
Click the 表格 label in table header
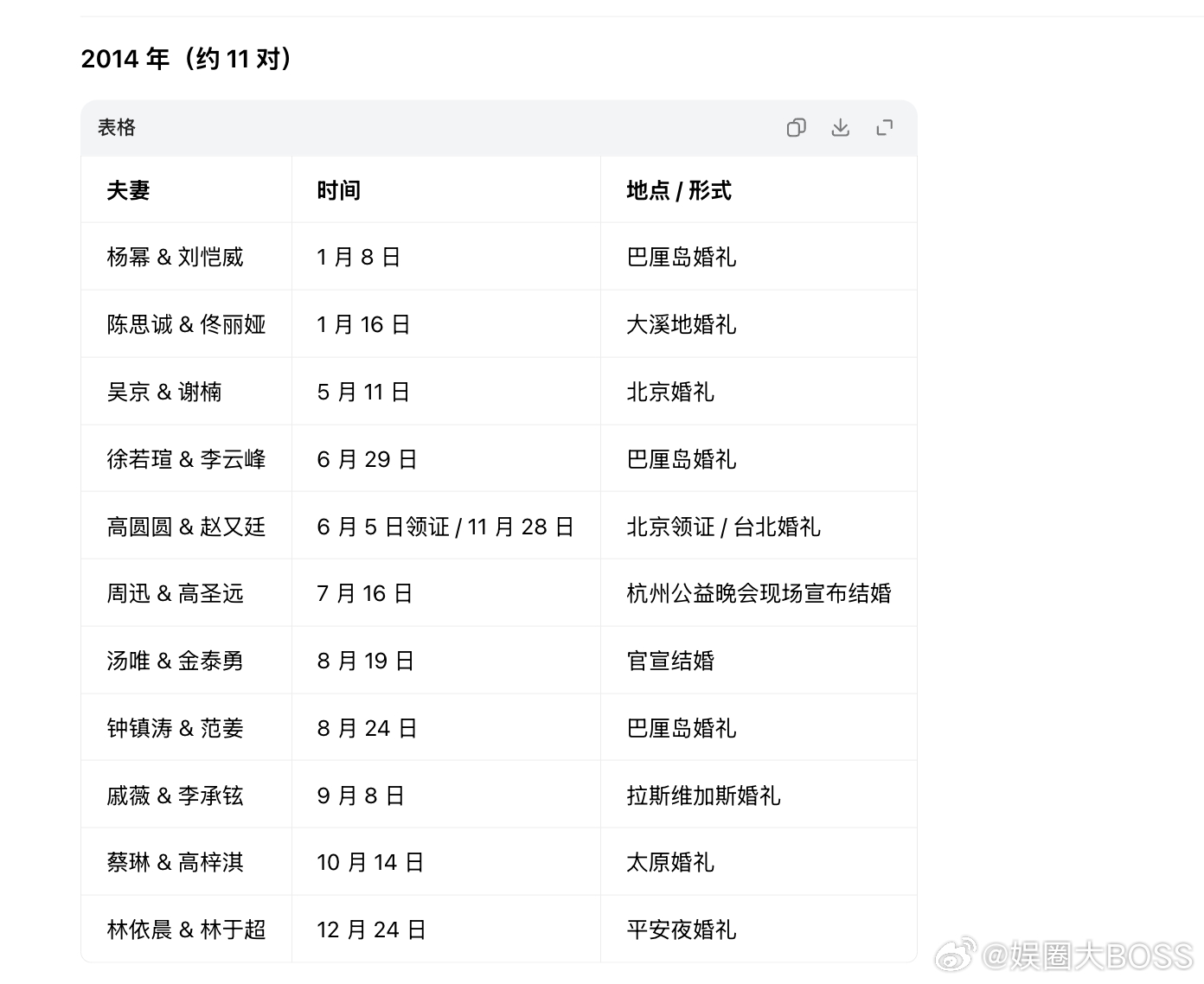point(117,128)
